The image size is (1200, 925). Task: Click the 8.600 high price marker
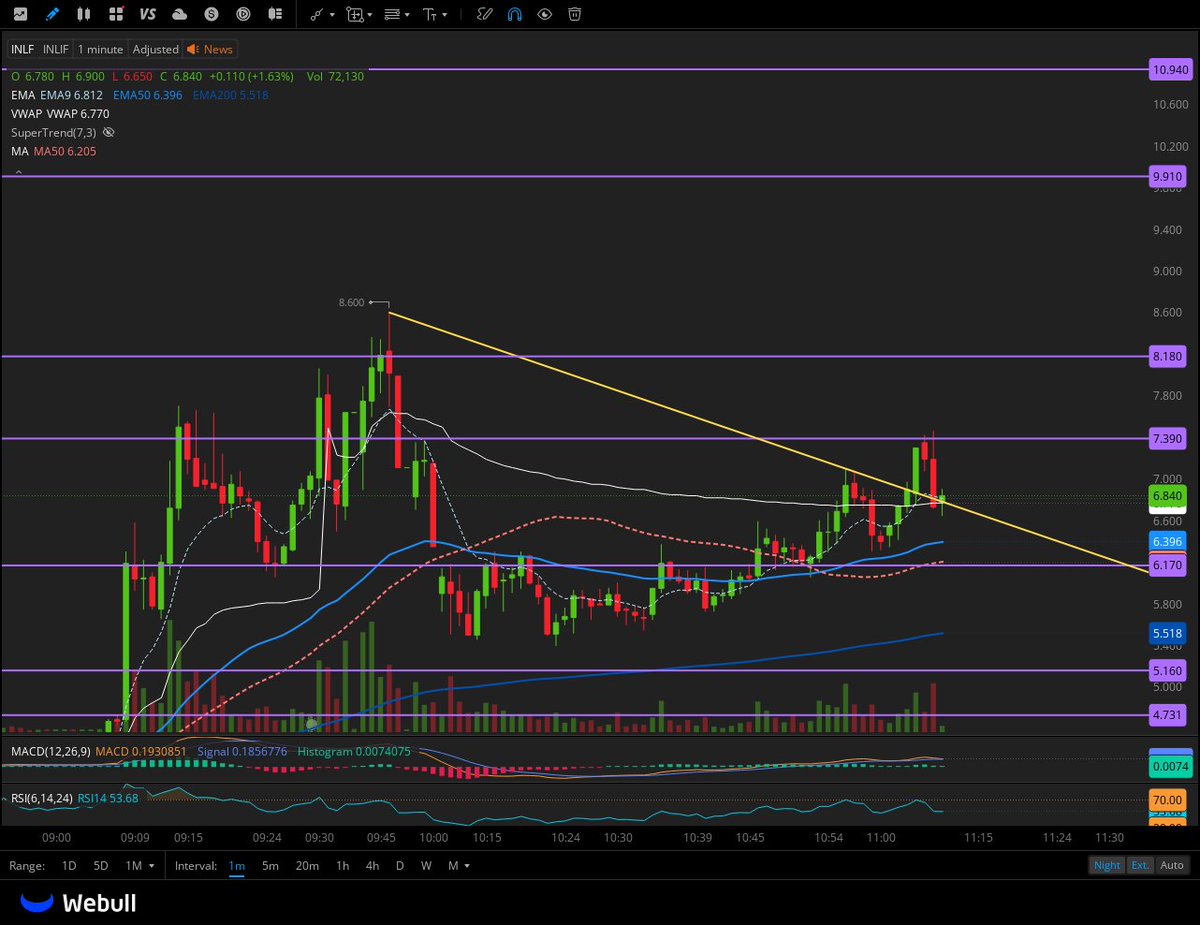352,301
